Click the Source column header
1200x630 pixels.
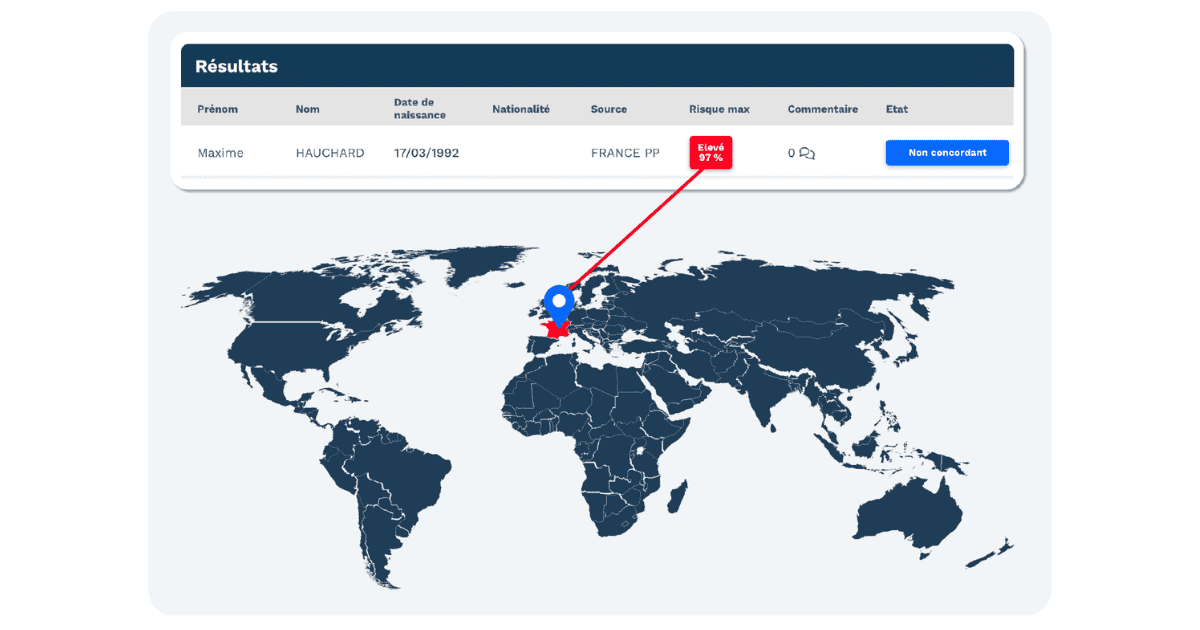tap(609, 109)
